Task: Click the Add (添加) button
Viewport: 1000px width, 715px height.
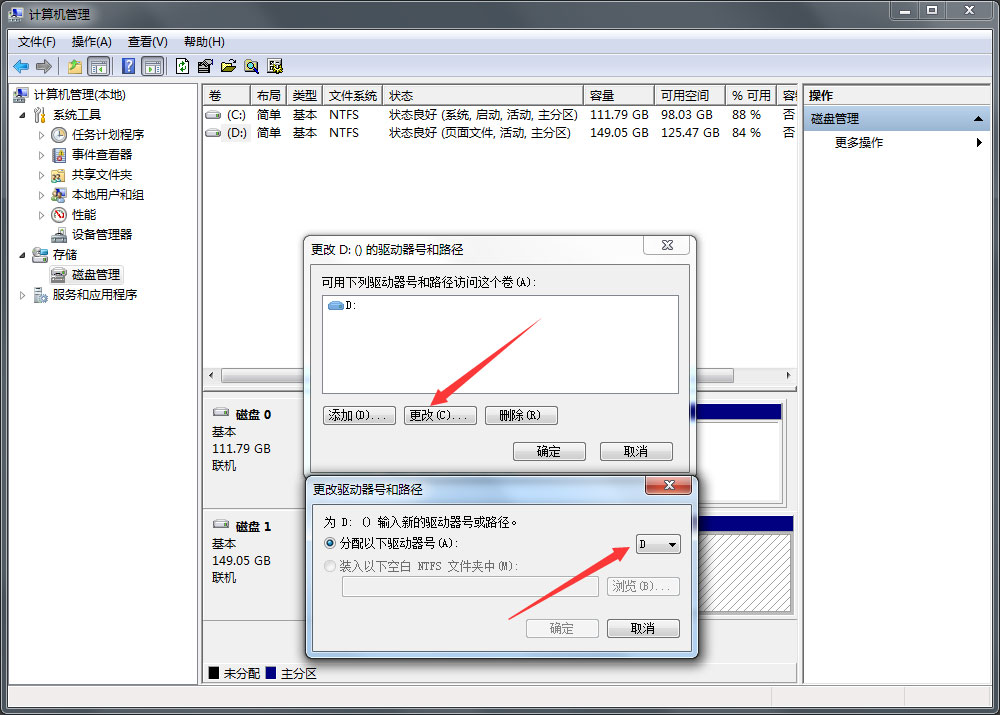Action: click(x=359, y=415)
